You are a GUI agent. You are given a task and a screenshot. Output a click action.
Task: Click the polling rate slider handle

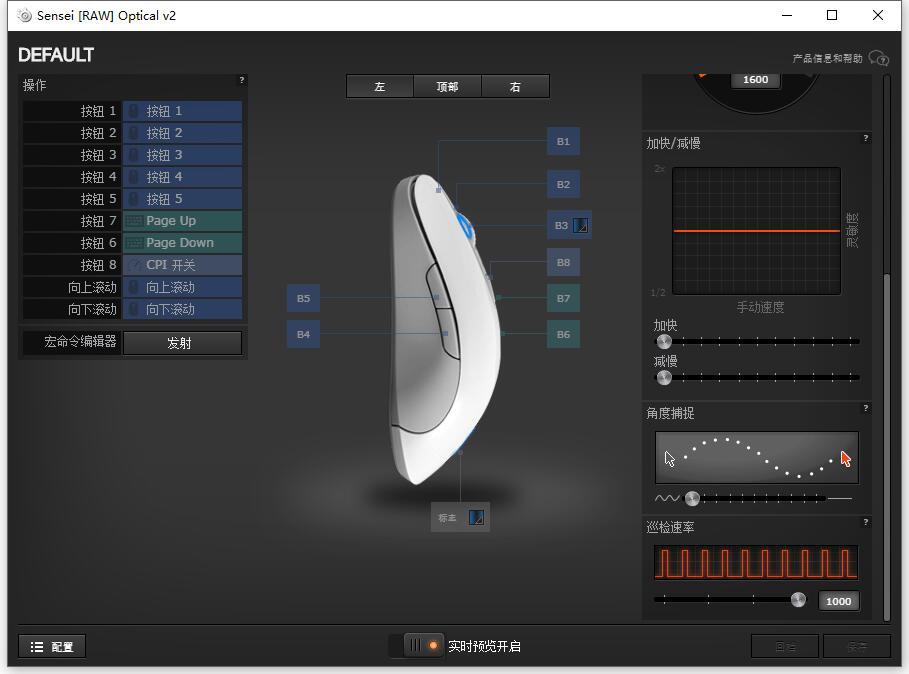click(x=798, y=600)
